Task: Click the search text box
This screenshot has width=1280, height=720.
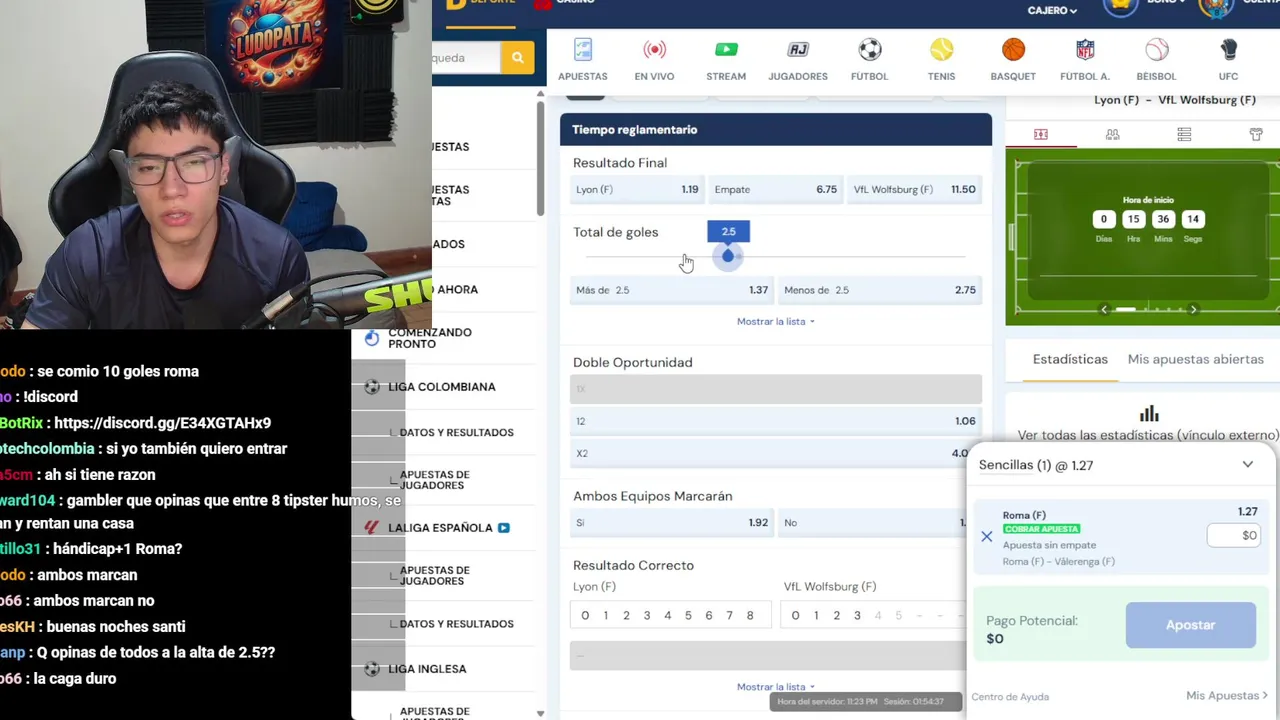Action: [x=465, y=58]
